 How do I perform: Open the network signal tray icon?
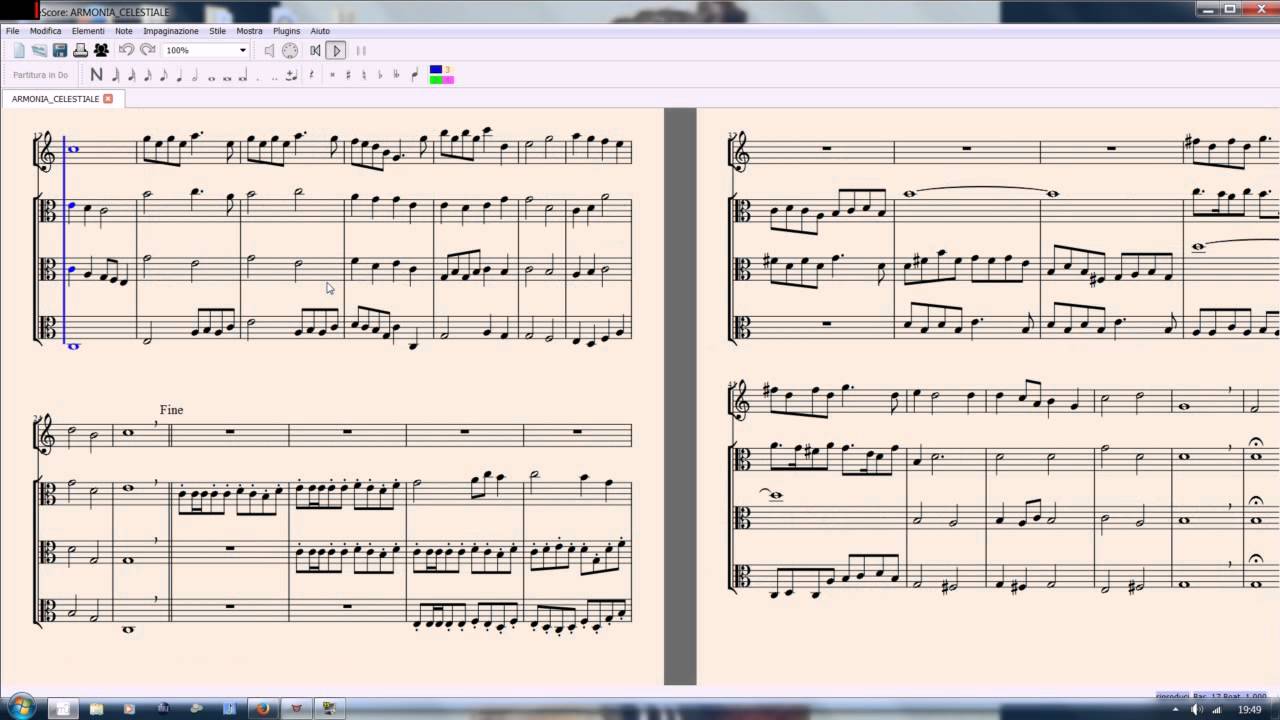point(1217,709)
